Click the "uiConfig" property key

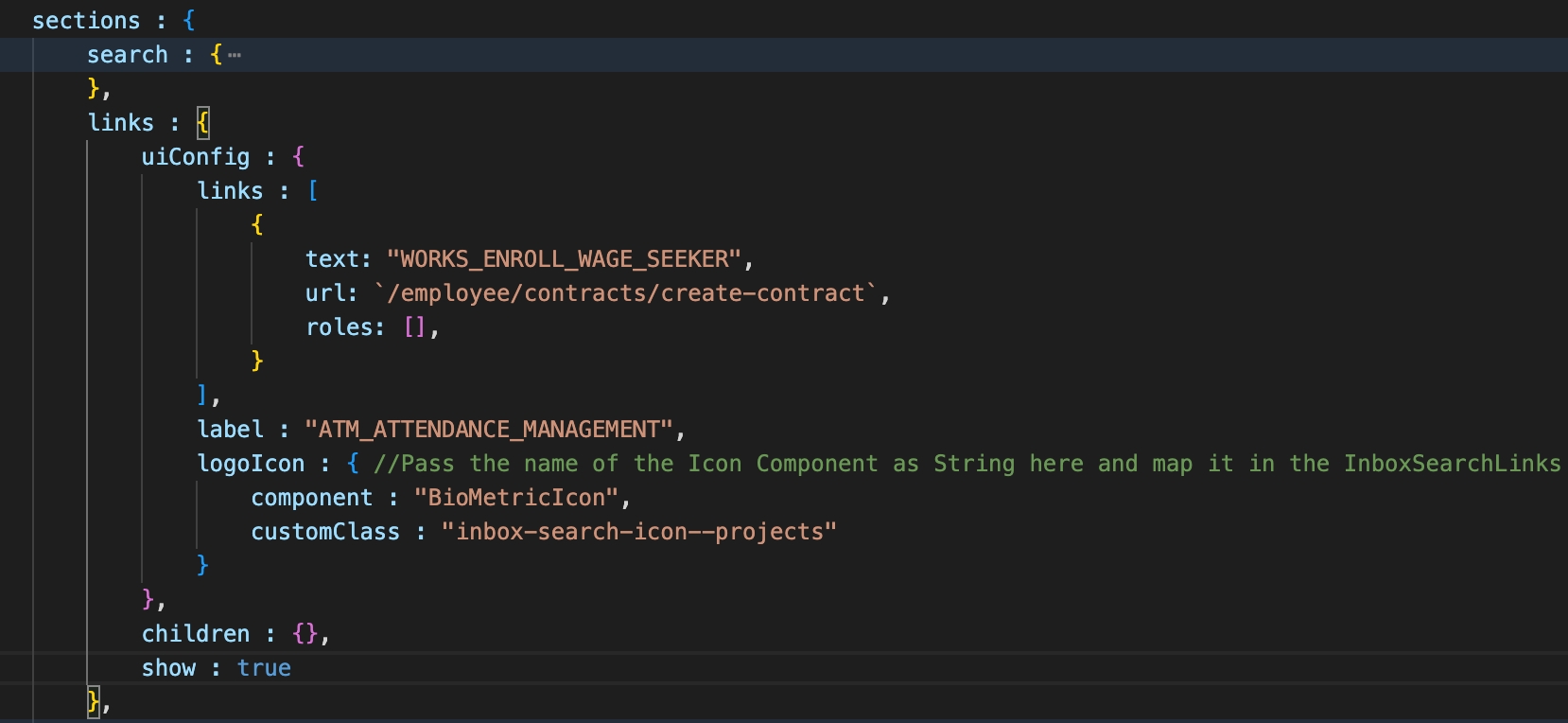coord(196,157)
